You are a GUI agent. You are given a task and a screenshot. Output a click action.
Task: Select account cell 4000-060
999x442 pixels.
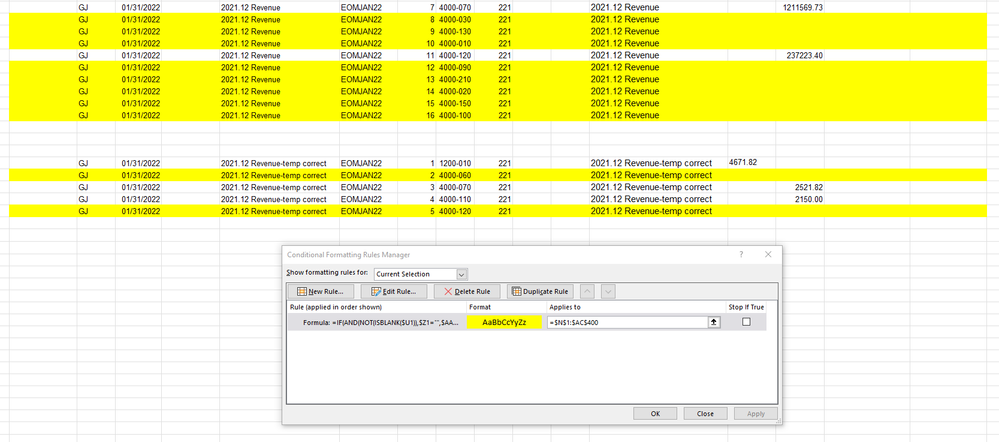[456, 175]
